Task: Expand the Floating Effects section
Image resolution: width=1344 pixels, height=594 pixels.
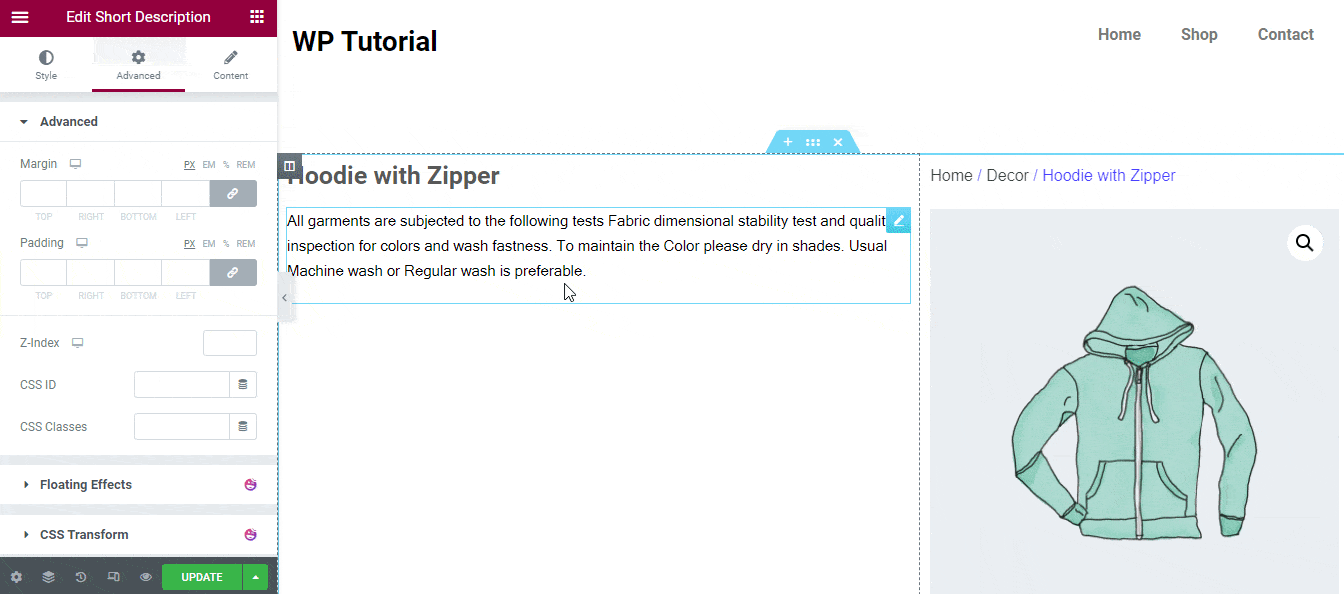Action: pyautogui.click(x=86, y=485)
